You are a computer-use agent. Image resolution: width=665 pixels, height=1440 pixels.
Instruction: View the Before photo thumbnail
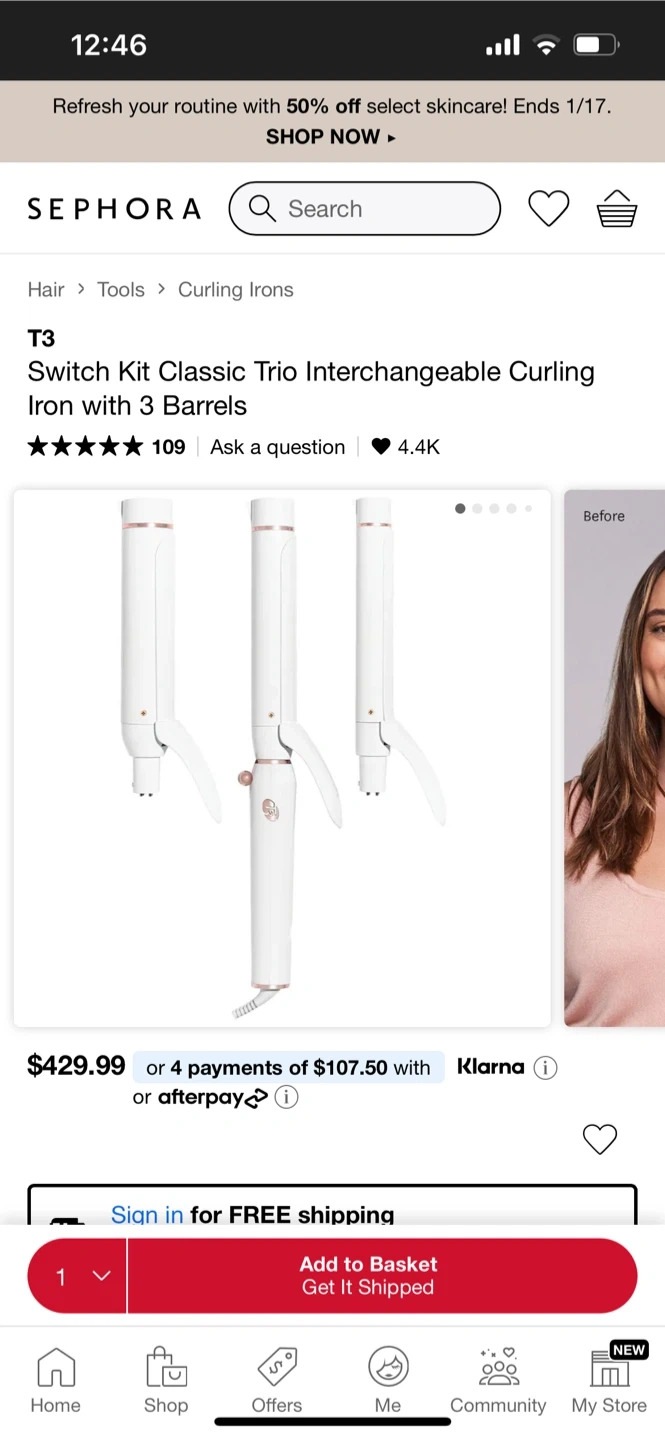point(614,758)
